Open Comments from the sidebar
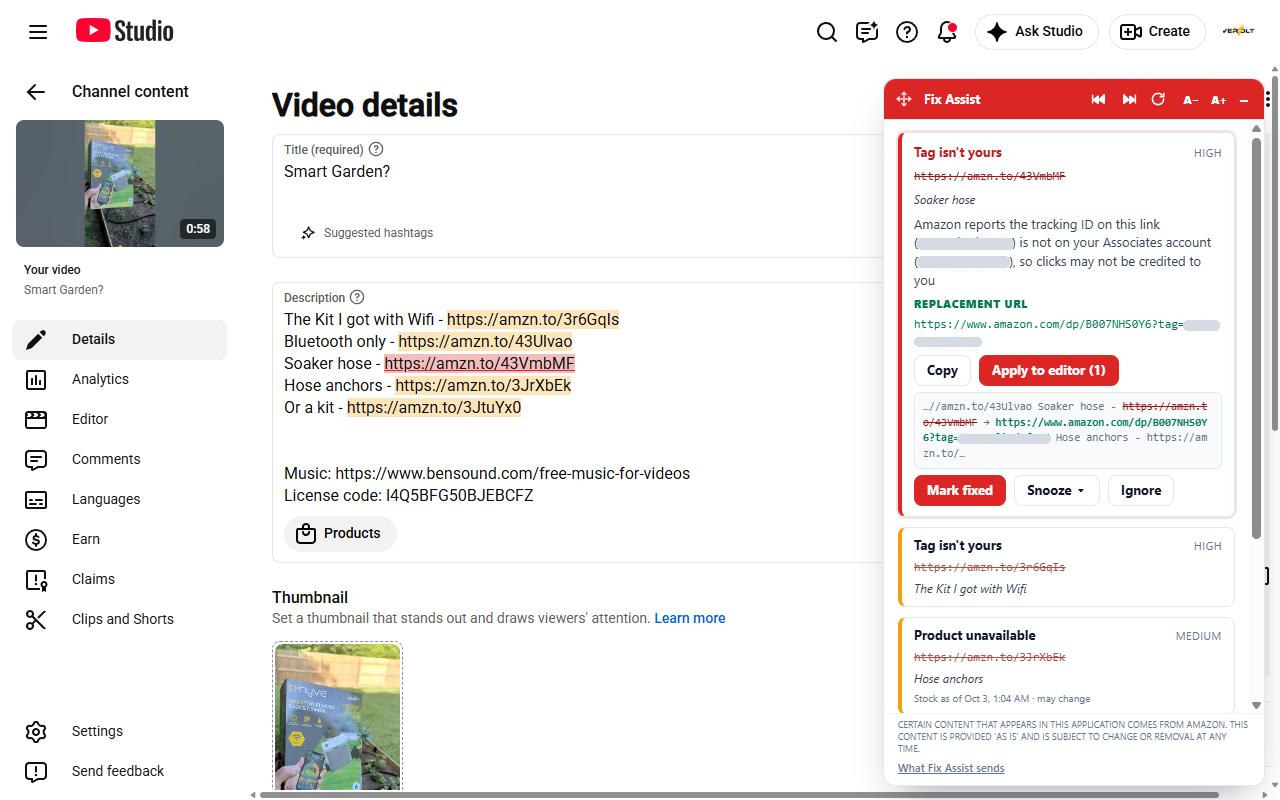Viewport: 1280px width, 800px height. 120,459
